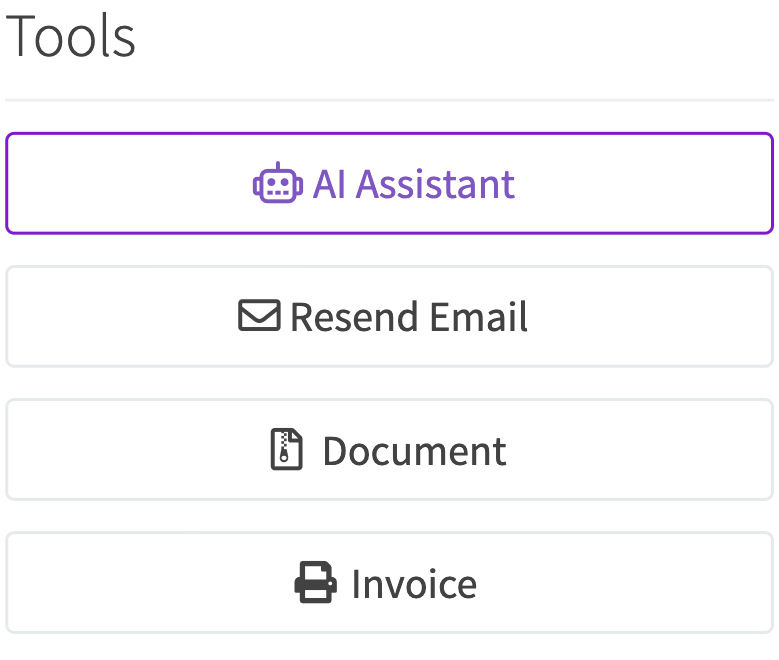Click the envelope icon beside Resend Email

click(x=259, y=315)
